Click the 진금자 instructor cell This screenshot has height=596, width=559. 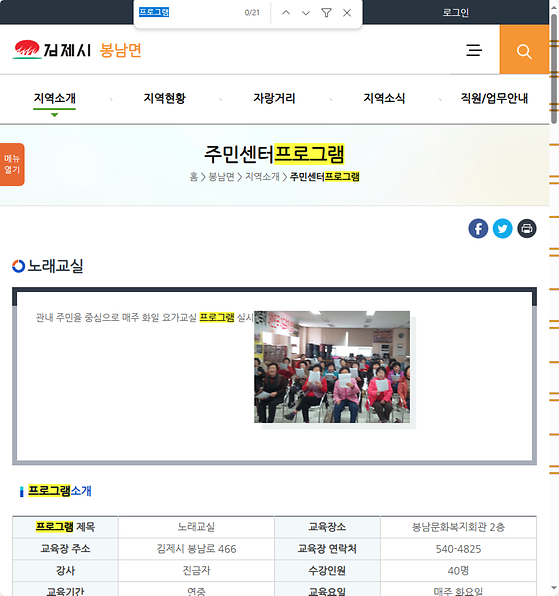point(196,570)
